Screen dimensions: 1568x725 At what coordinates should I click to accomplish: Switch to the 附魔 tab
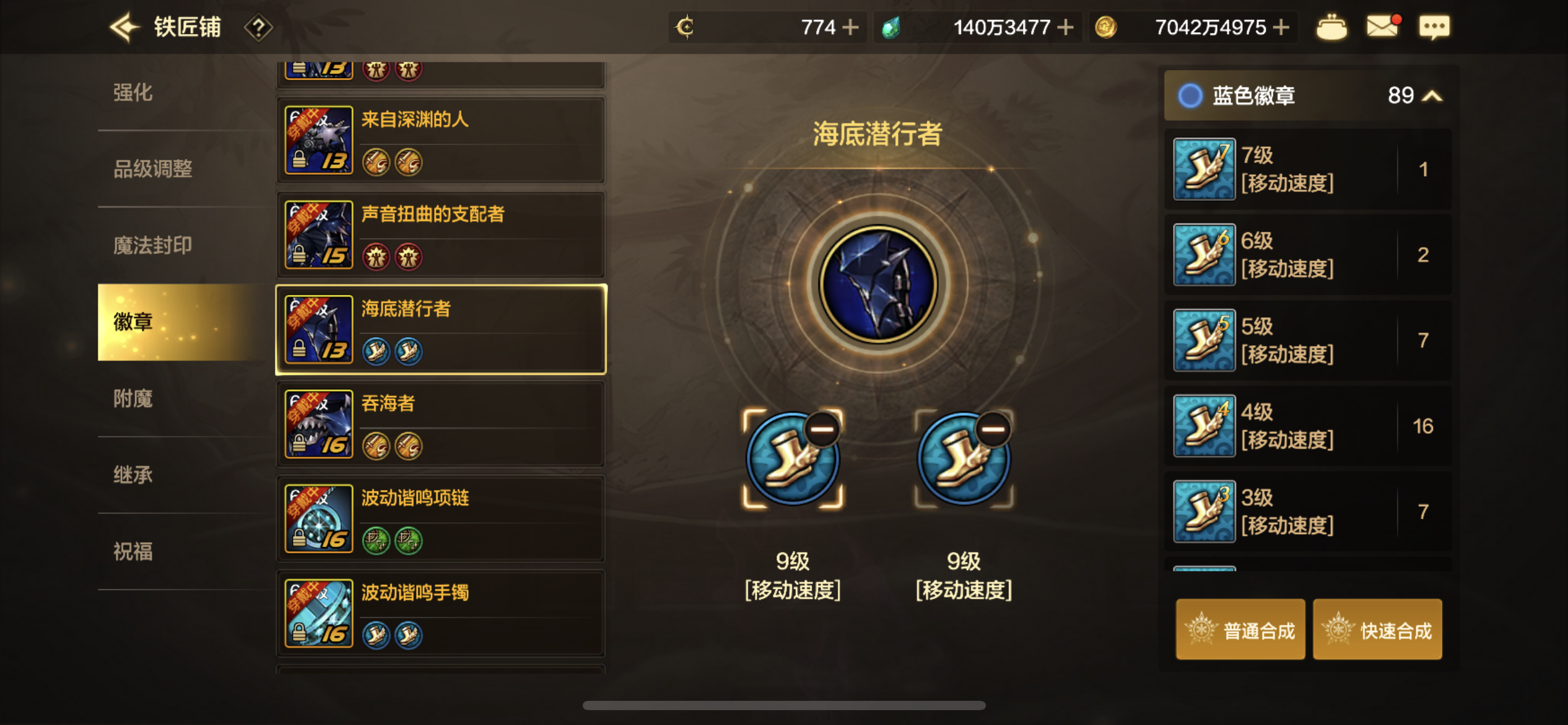point(133,398)
